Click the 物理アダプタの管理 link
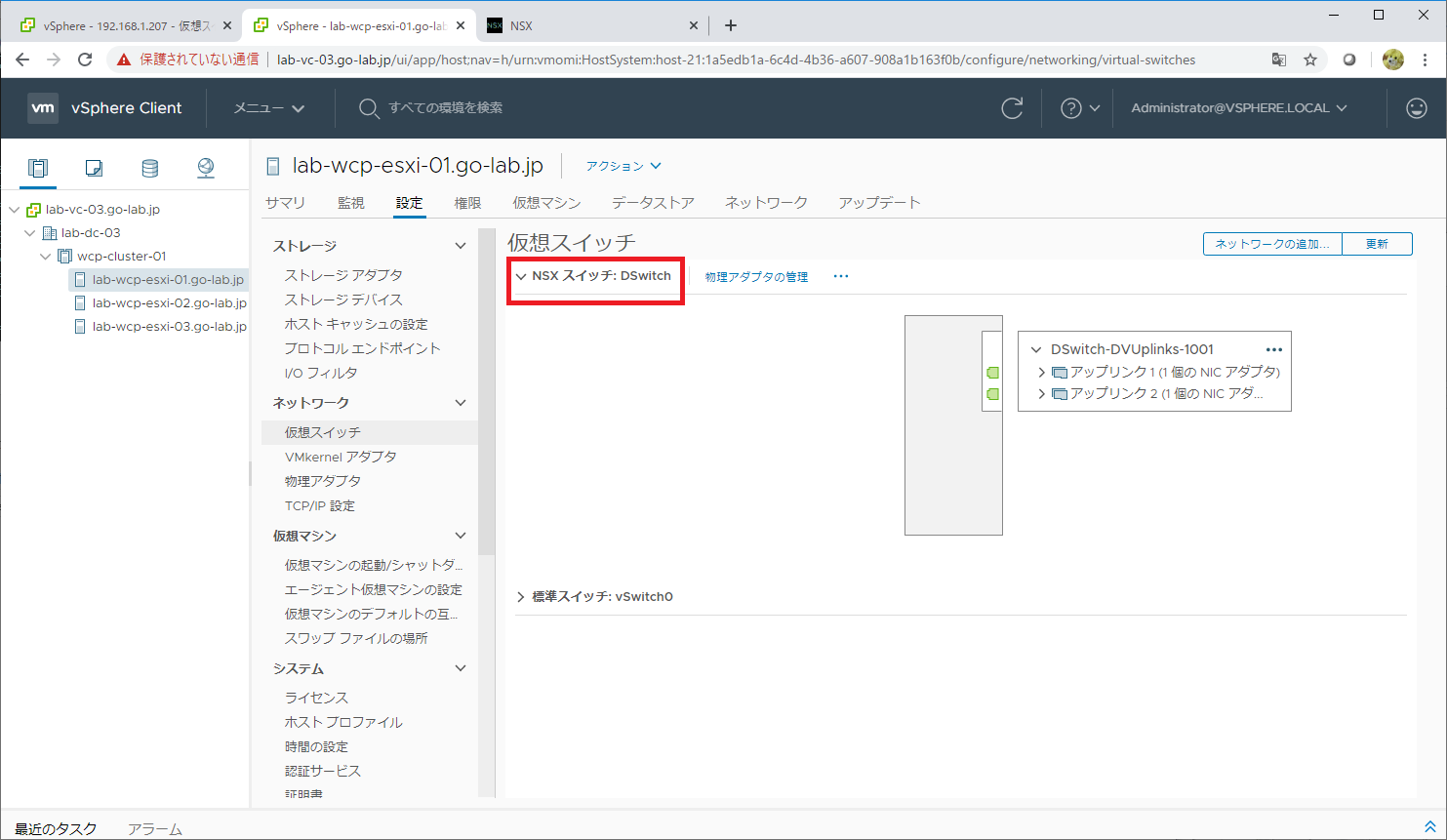The width and height of the screenshot is (1447, 840). click(756, 277)
